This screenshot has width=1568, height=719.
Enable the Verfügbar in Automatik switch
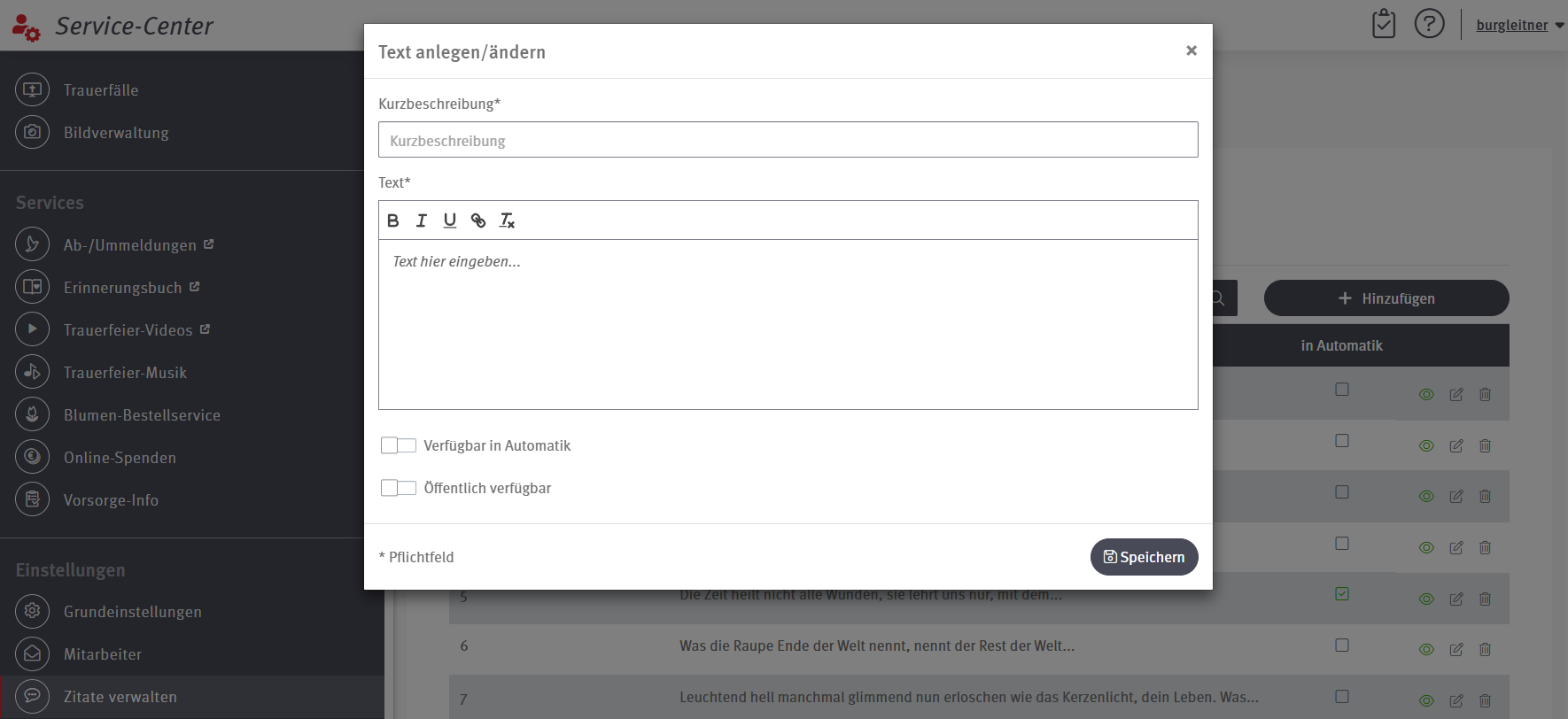[x=398, y=445]
